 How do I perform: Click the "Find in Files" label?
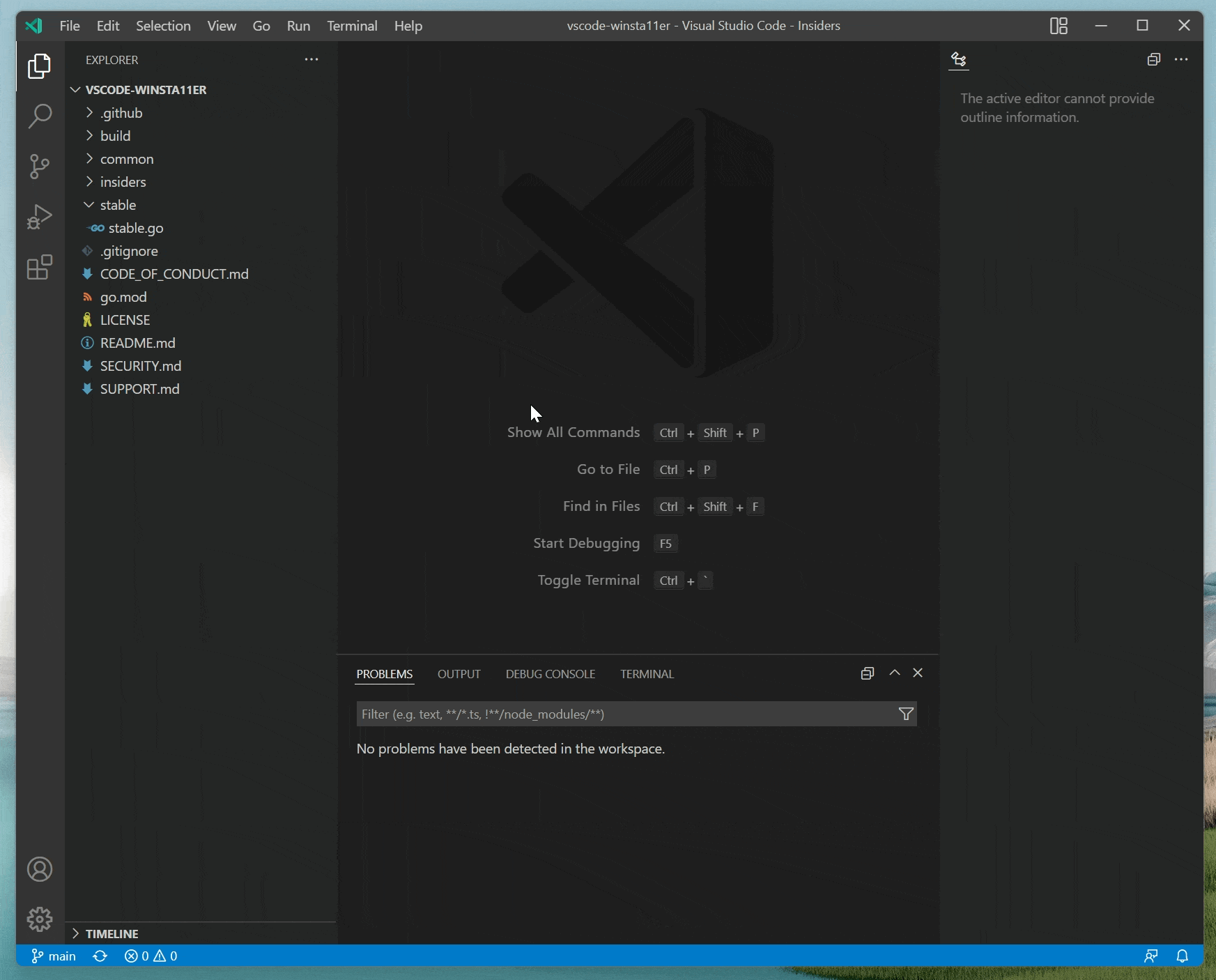pos(601,506)
